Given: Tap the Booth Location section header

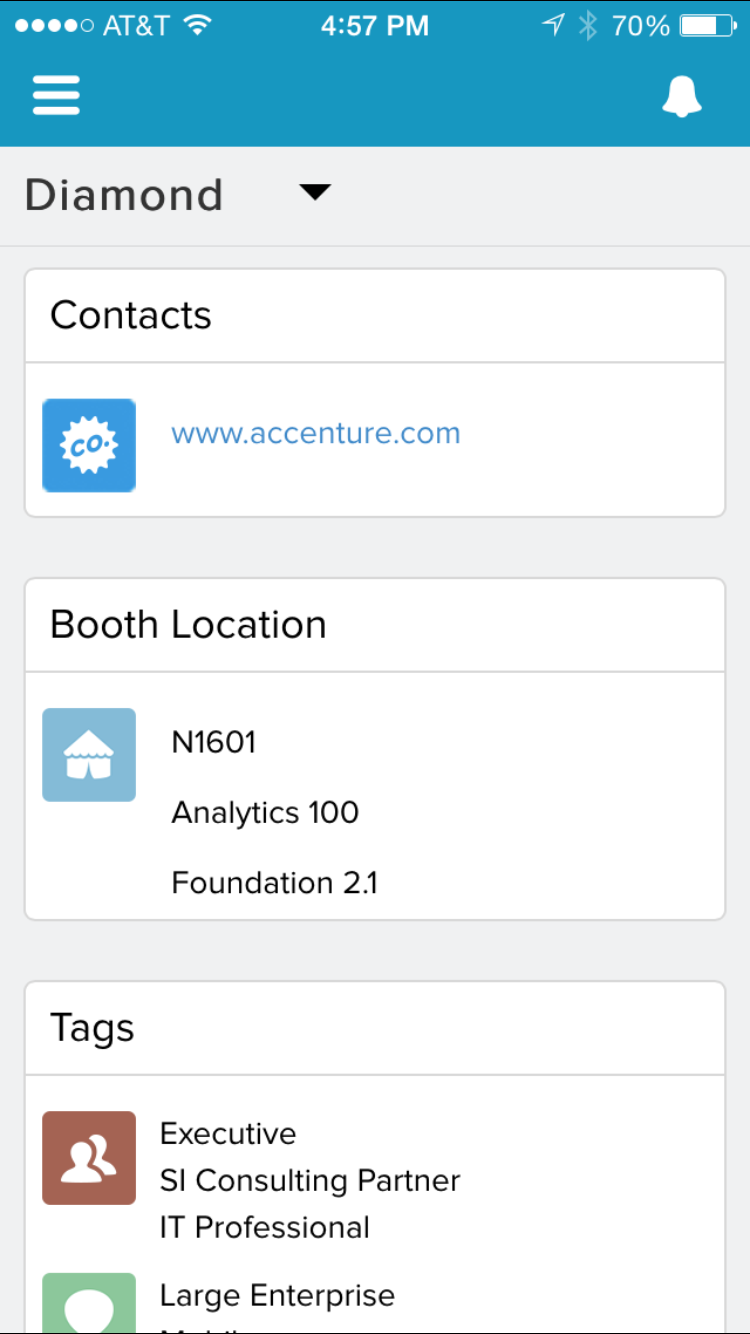Looking at the screenshot, I should tap(188, 625).
